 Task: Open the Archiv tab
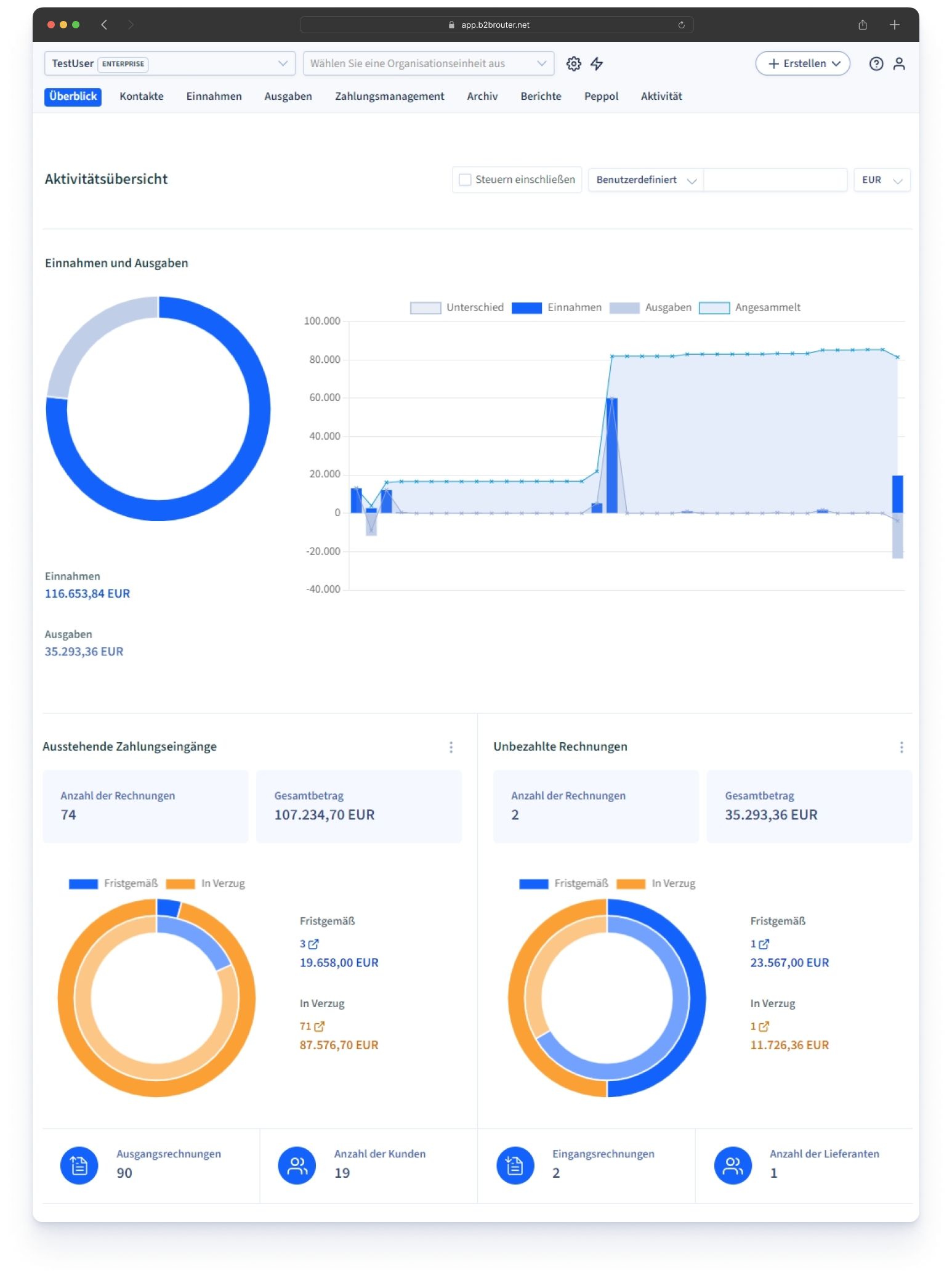coord(482,97)
